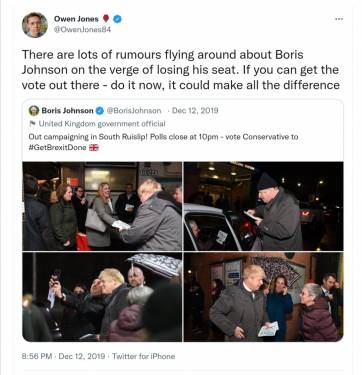Open the Owen Jones display name
Viewport: 362px width, 375px height.
(76, 19)
